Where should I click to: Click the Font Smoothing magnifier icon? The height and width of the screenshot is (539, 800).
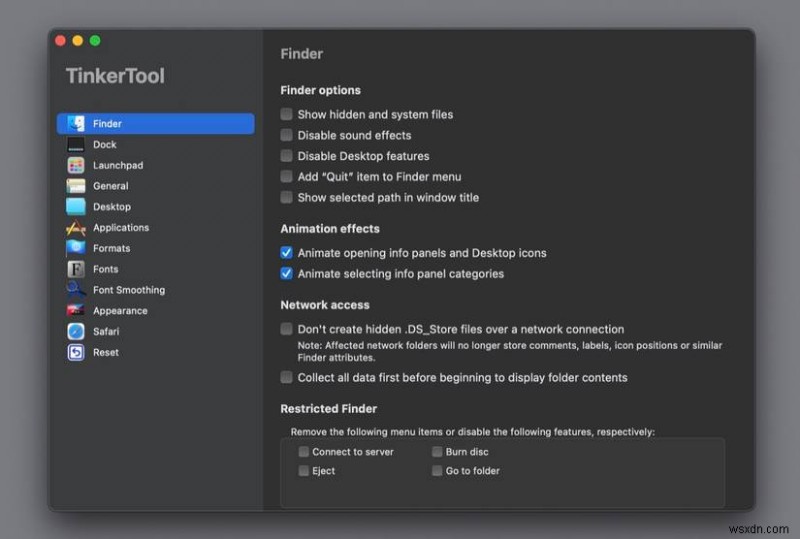76,289
